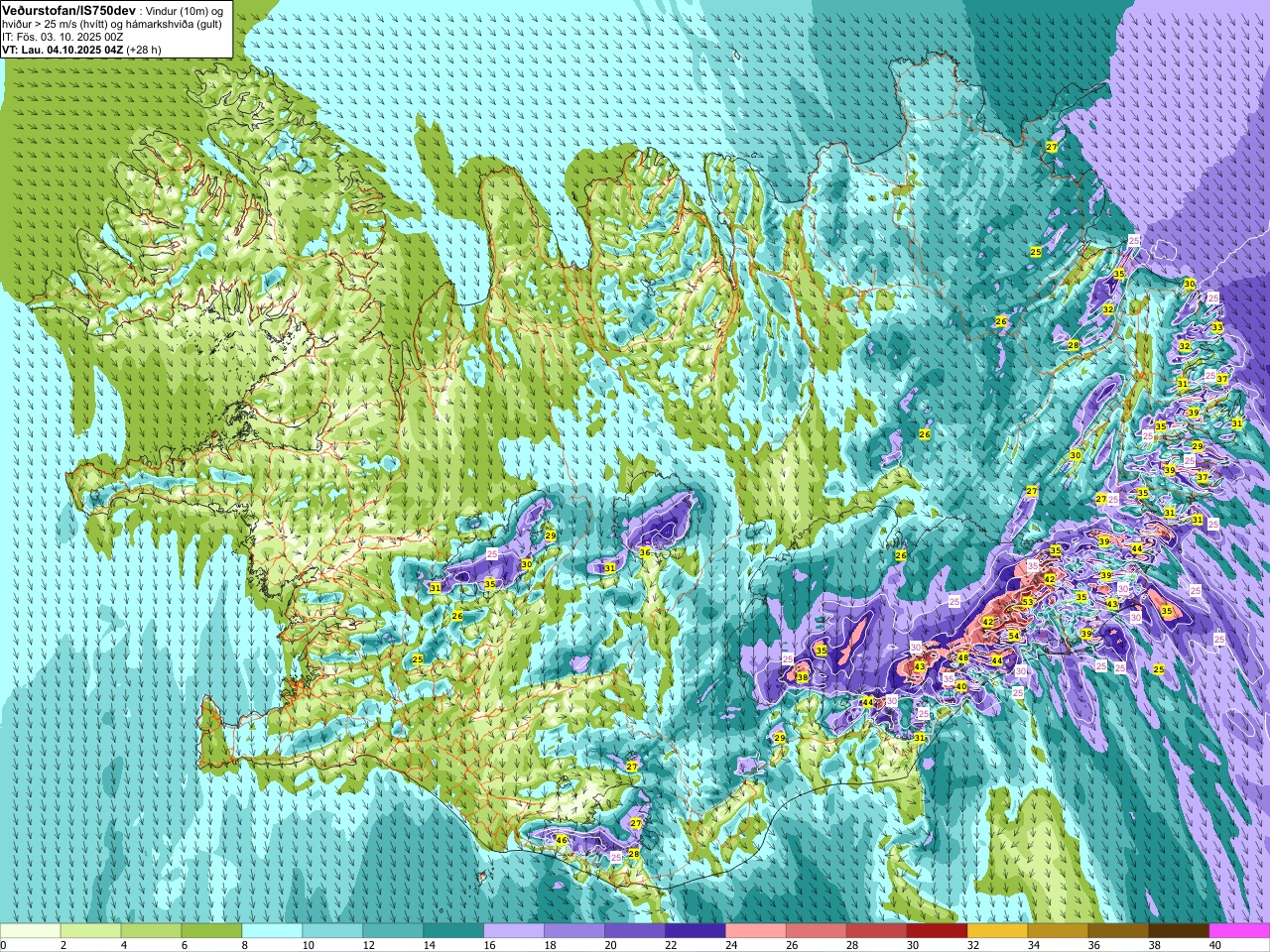Select the medium purple 18–20 legend swatch
Viewport: 1270px width, 952px height.
coord(575,931)
